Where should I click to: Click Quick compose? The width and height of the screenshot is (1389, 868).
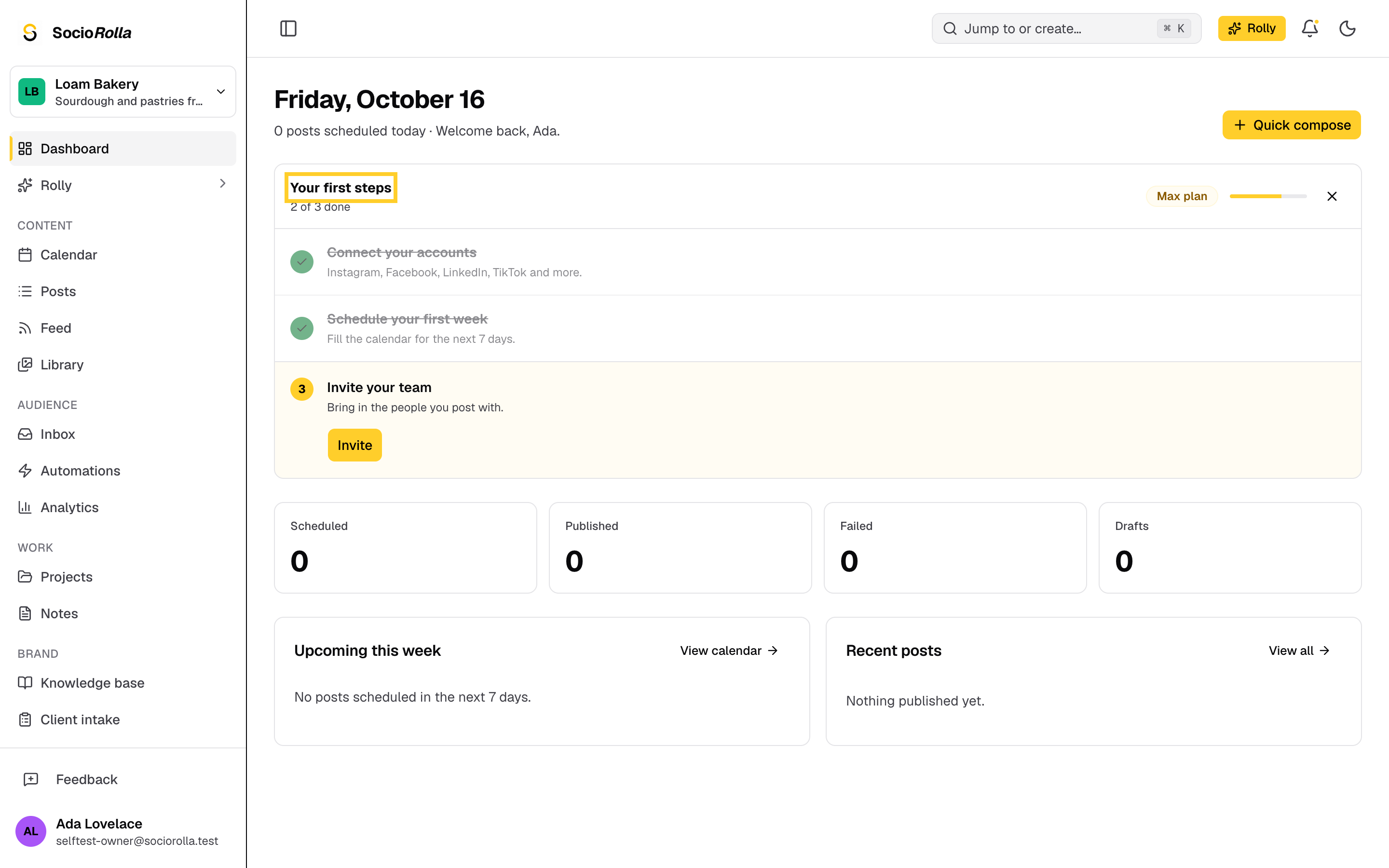1292,125
